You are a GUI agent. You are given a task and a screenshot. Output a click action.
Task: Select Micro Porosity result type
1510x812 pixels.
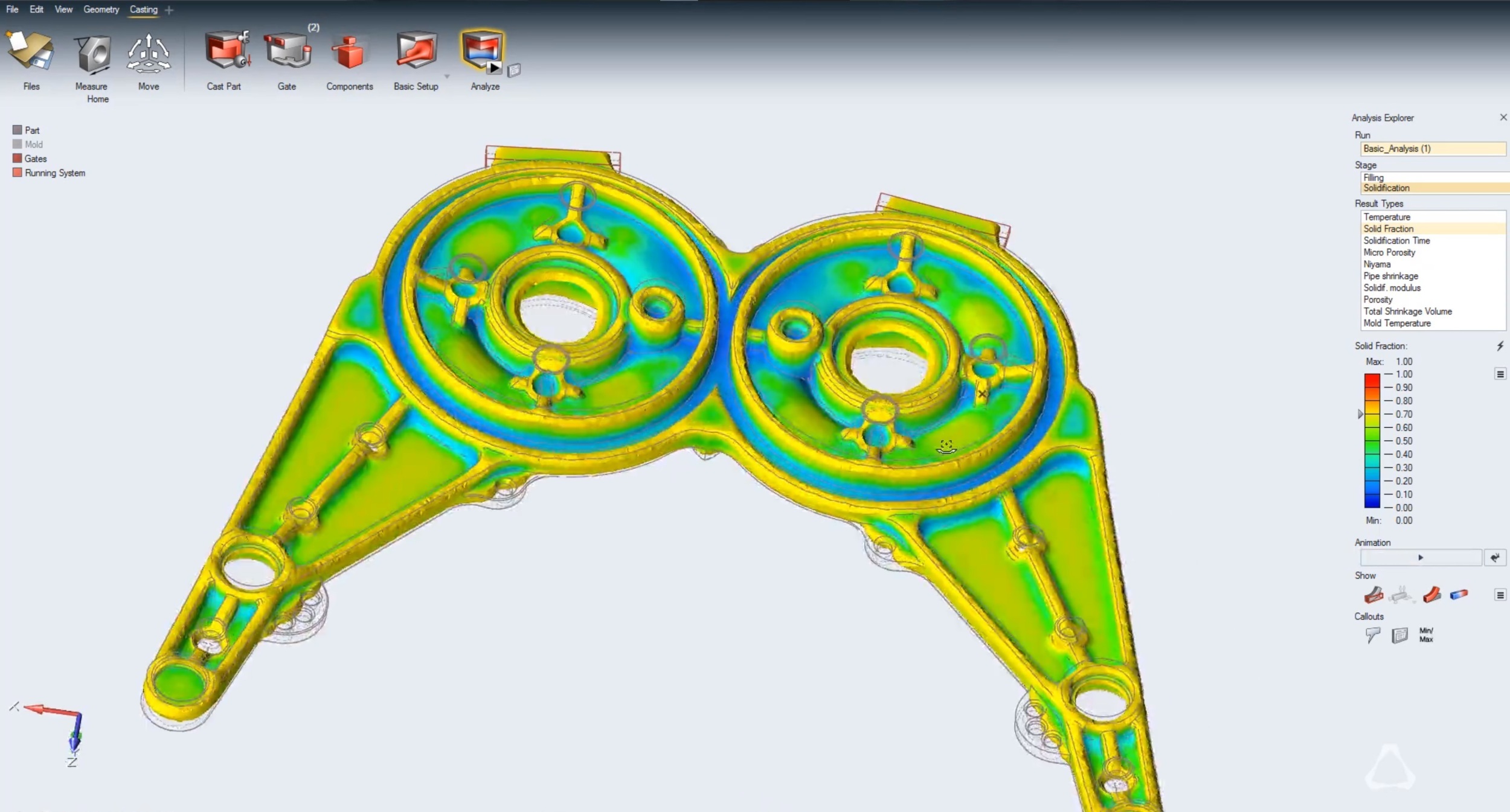[x=1433, y=252]
